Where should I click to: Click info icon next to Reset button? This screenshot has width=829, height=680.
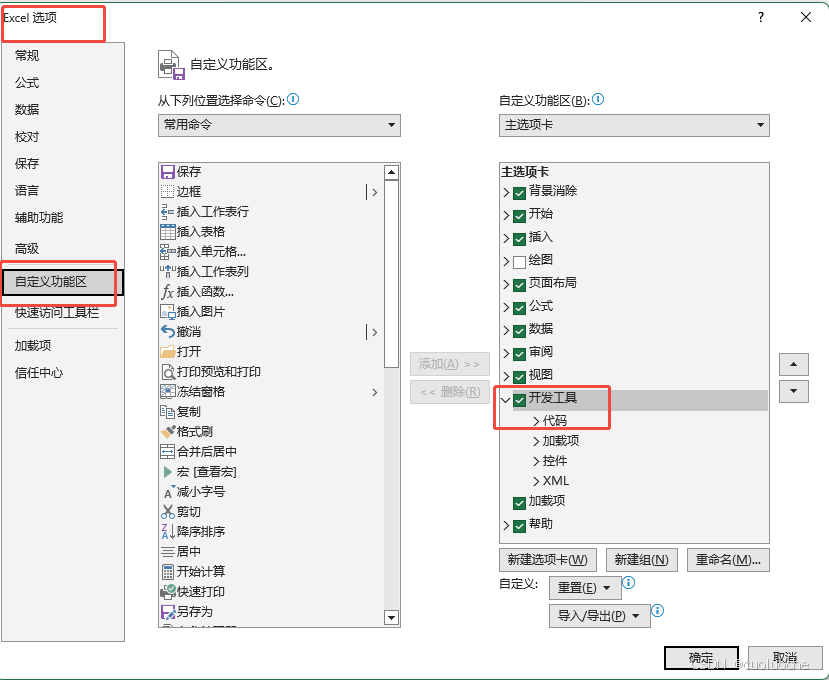point(629,583)
